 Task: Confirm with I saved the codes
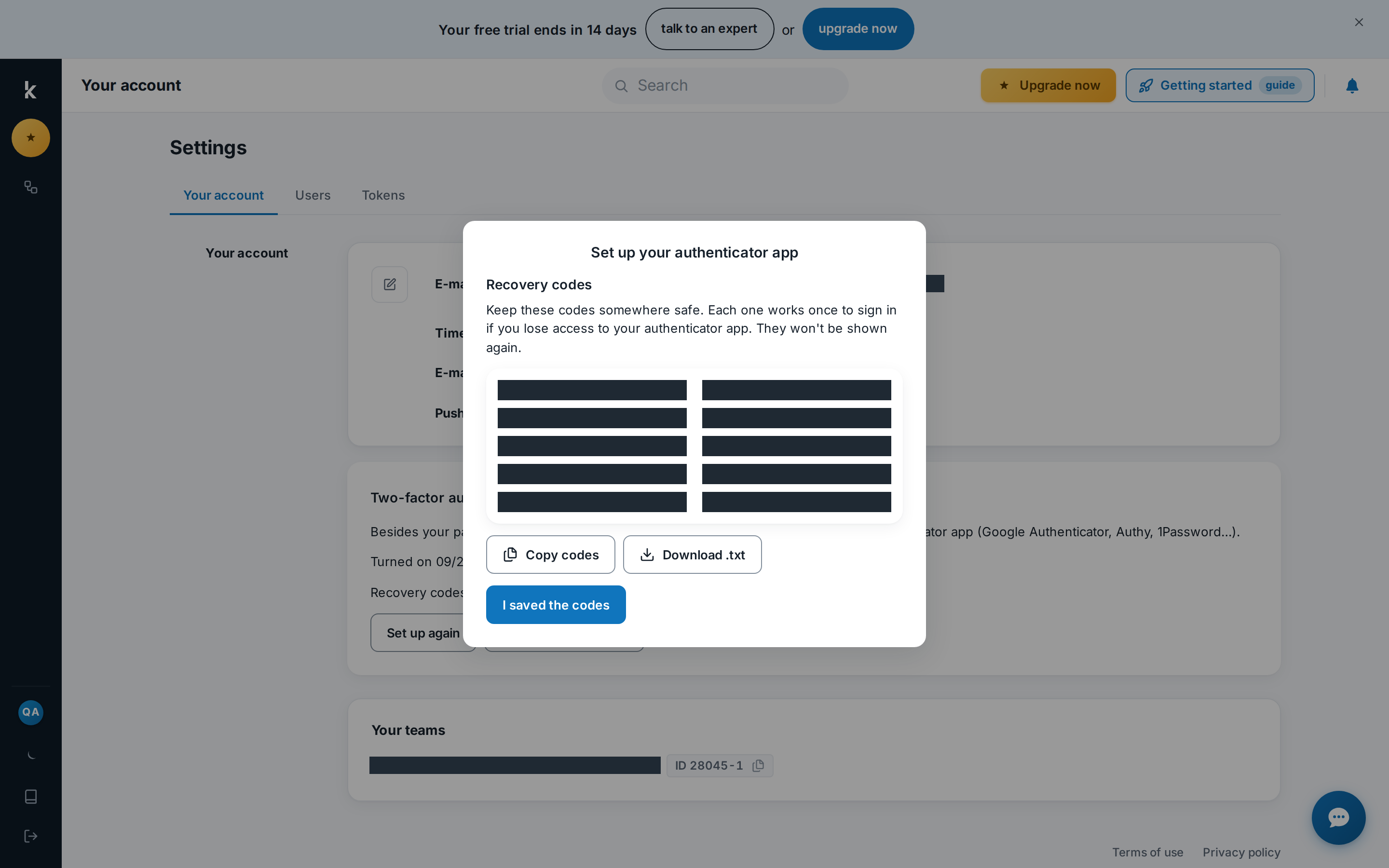556,605
